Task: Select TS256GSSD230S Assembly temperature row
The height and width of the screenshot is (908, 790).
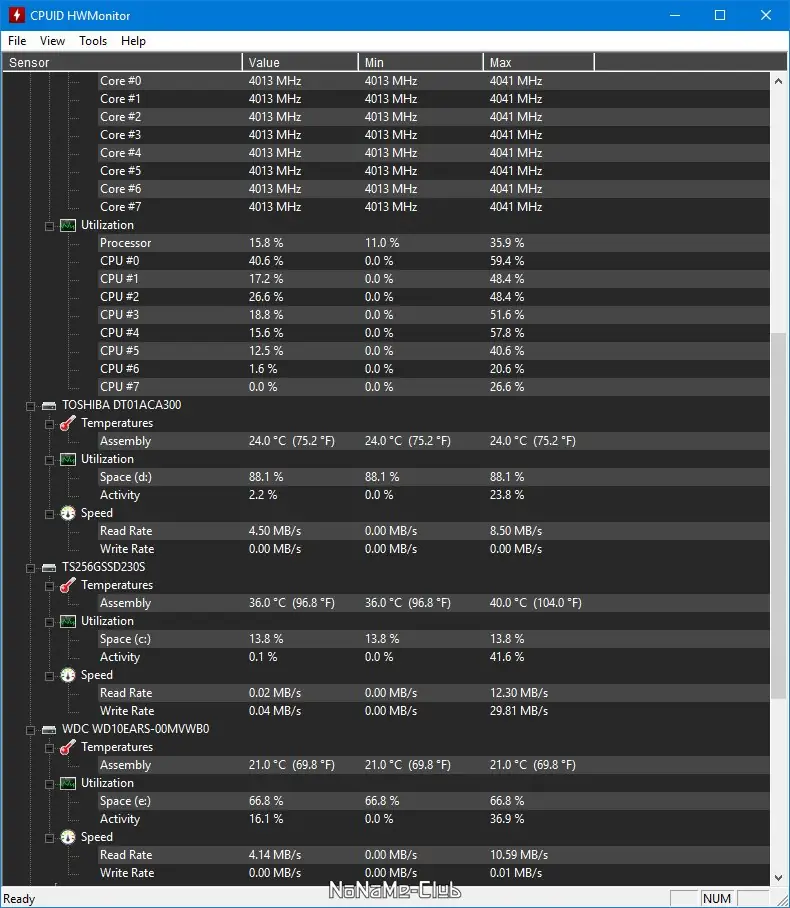Action: click(433, 603)
